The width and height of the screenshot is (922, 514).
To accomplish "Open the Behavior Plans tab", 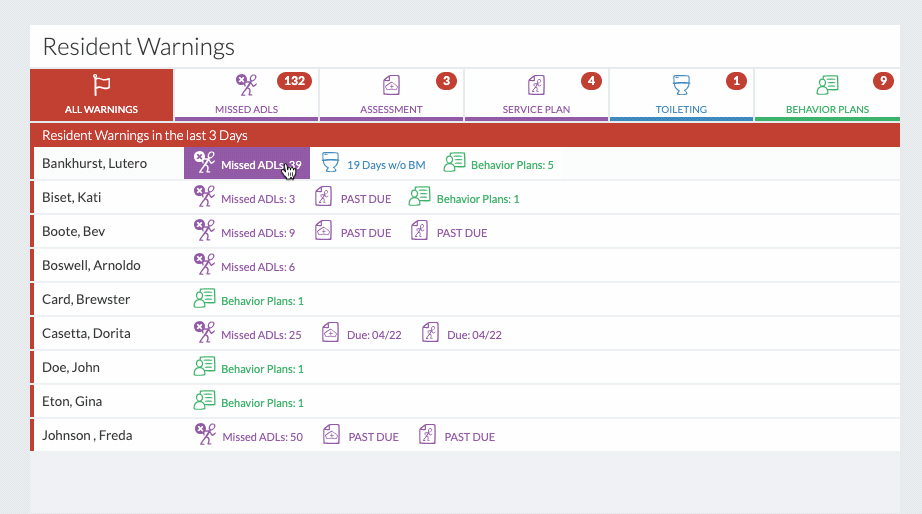I will [827, 95].
